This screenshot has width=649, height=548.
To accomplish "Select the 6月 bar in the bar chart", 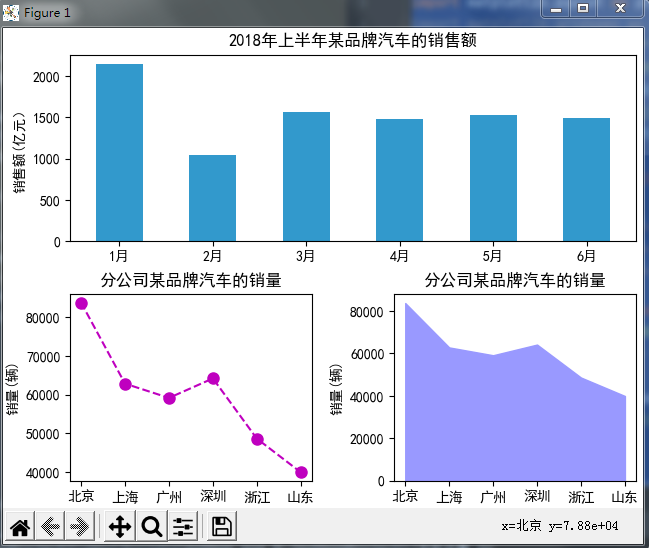I will point(586,179).
